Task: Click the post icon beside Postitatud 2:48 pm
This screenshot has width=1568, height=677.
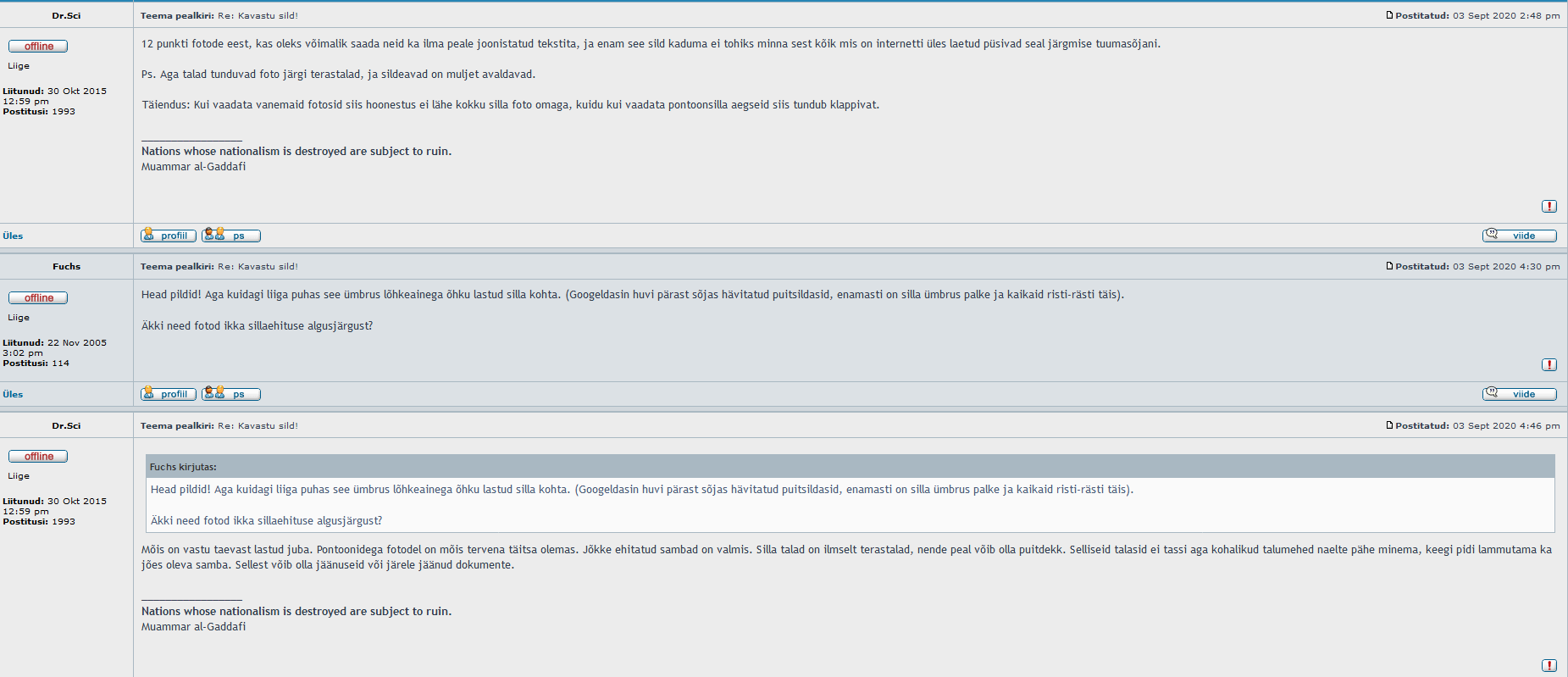Action: (x=1389, y=15)
